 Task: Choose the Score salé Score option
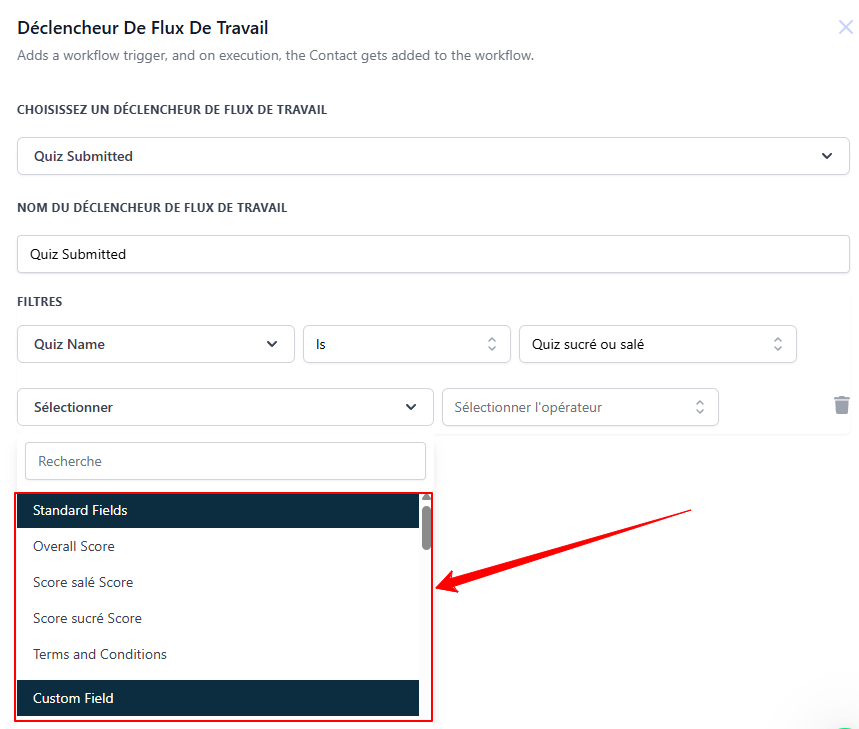218,582
